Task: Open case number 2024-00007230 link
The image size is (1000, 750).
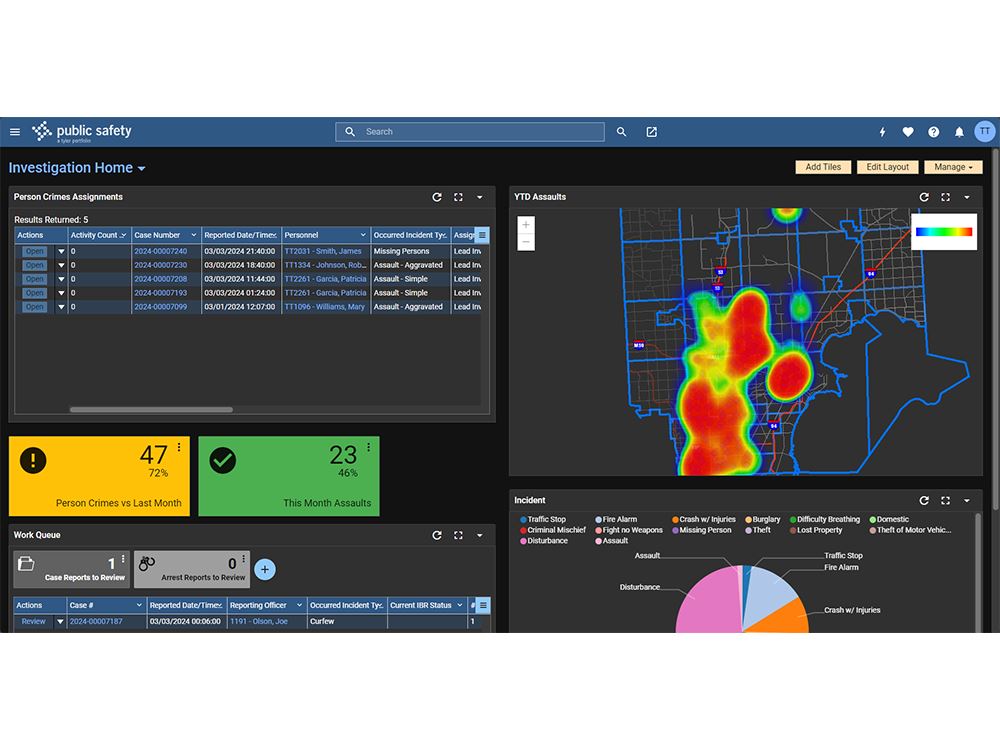Action: (161, 265)
